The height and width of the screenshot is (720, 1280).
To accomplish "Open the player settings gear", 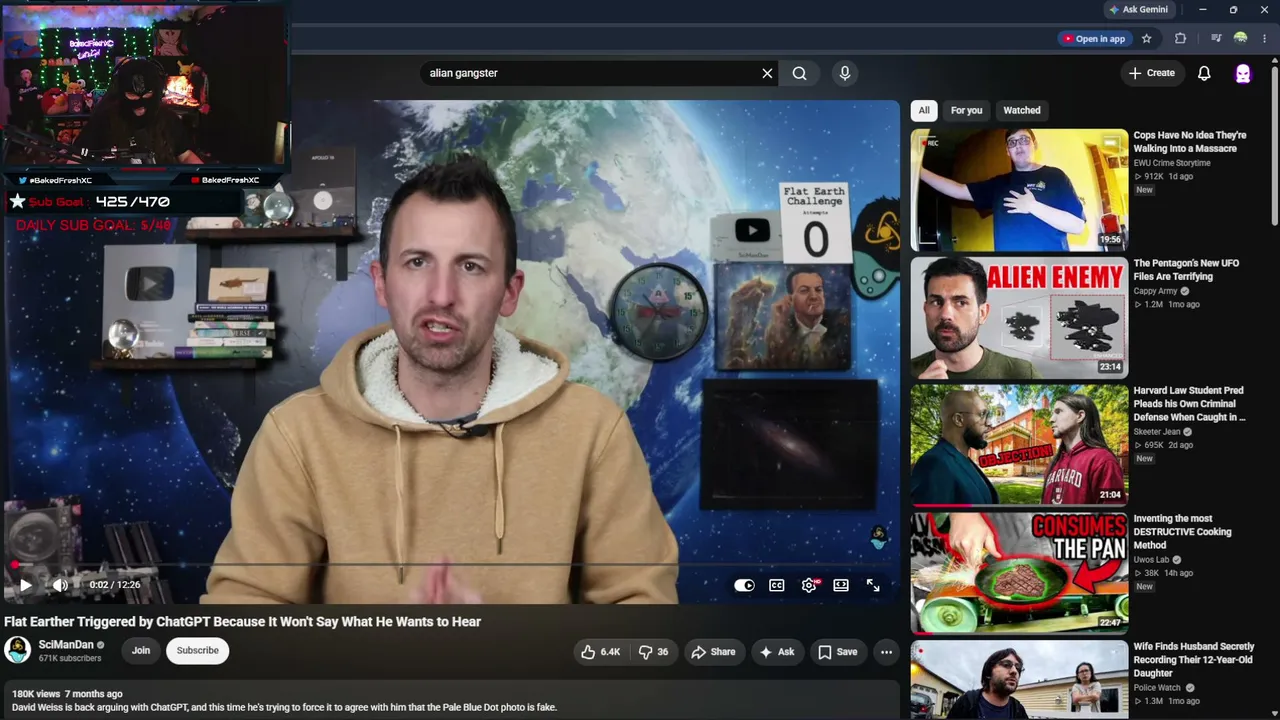I will (x=809, y=585).
